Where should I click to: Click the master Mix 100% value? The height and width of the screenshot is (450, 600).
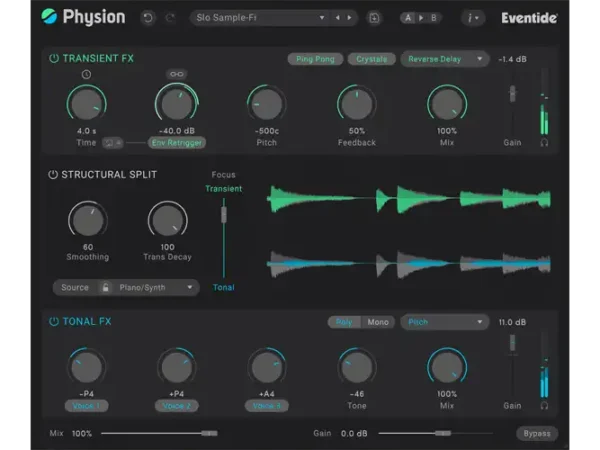click(82, 434)
